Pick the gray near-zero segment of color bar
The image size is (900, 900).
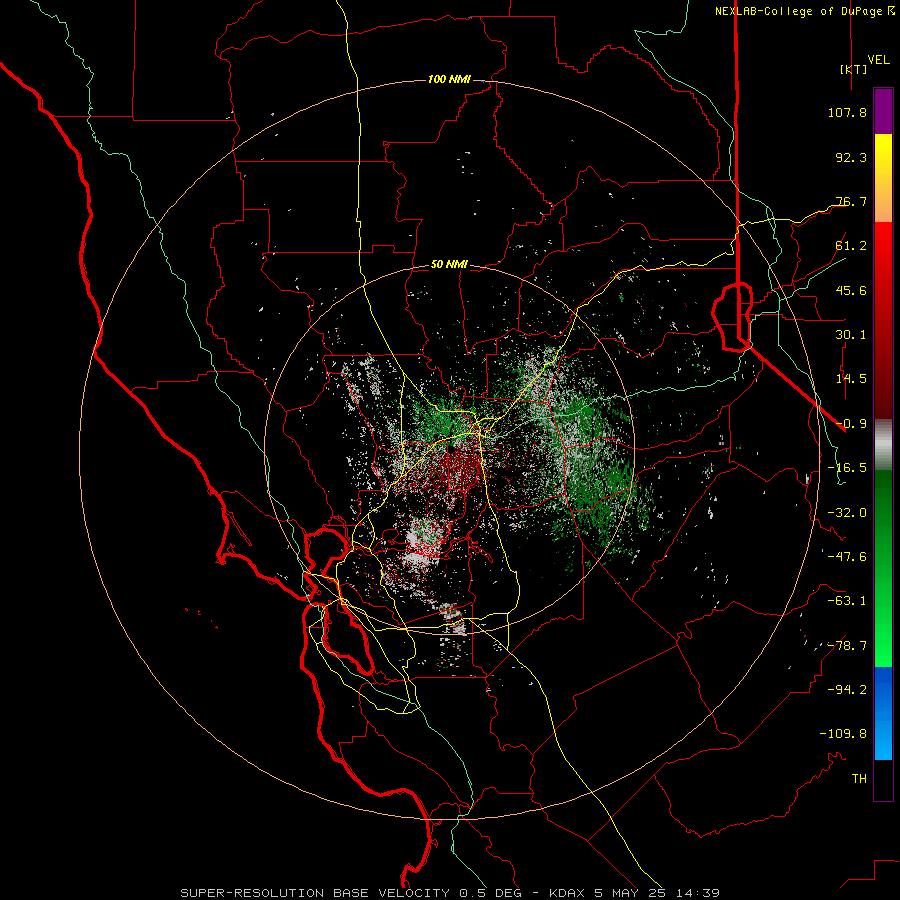tap(883, 445)
